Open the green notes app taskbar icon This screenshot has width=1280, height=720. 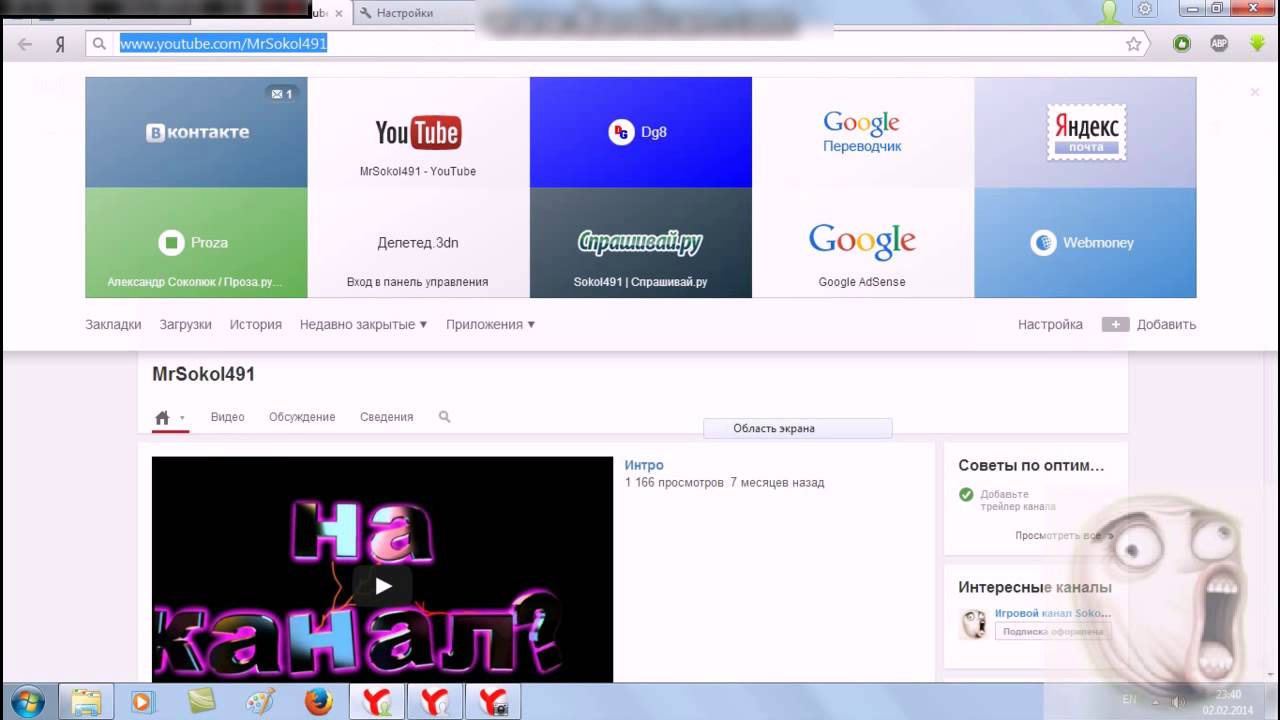[201, 702]
